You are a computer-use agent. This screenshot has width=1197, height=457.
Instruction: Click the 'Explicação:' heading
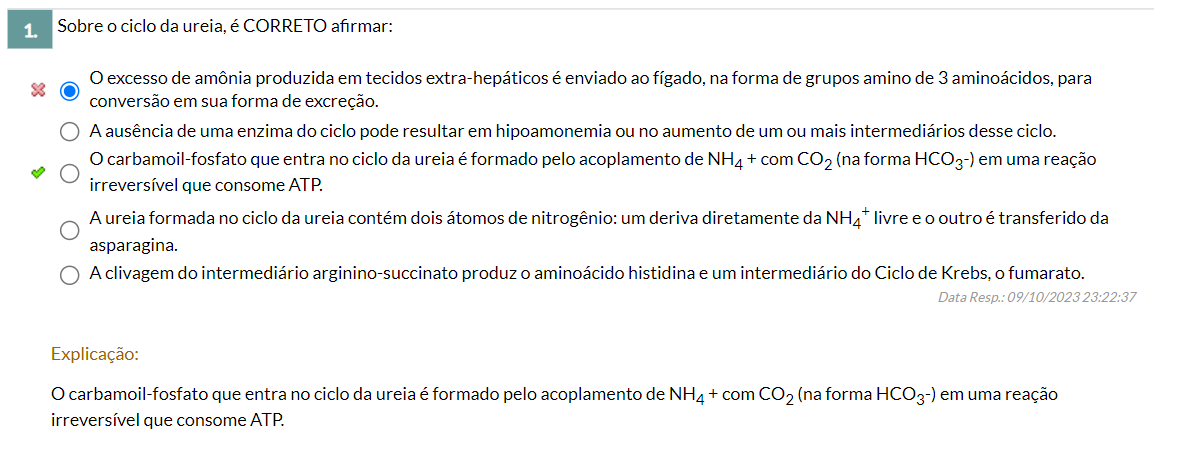pos(95,354)
